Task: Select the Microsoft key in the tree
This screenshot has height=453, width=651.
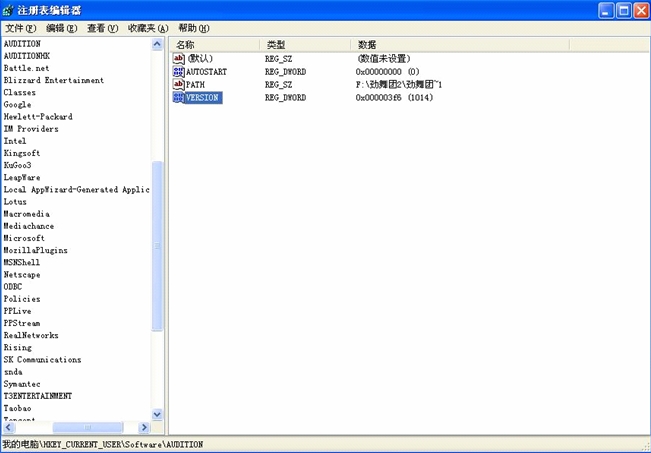Action: click(x=24, y=238)
